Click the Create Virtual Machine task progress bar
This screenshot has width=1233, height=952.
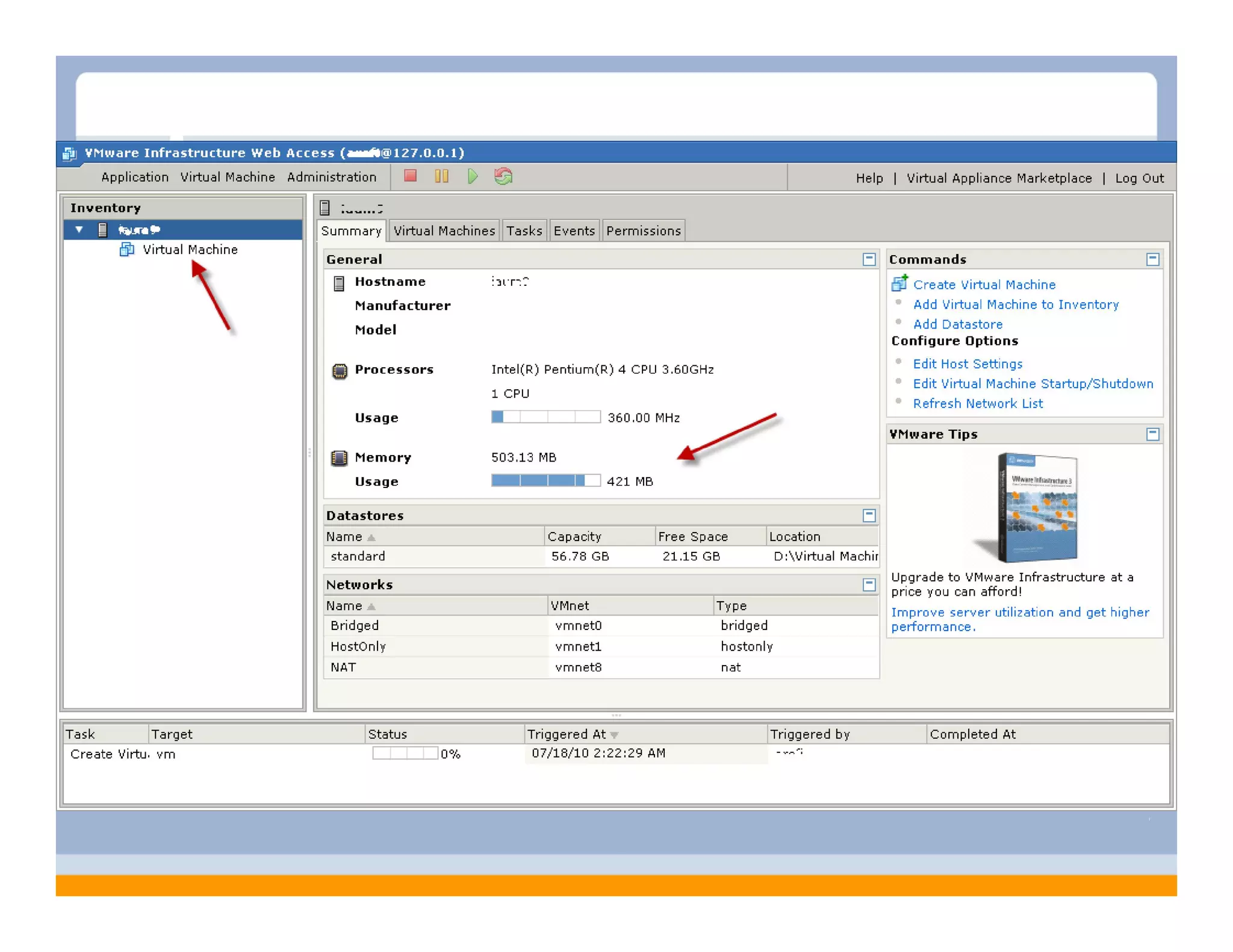point(405,753)
